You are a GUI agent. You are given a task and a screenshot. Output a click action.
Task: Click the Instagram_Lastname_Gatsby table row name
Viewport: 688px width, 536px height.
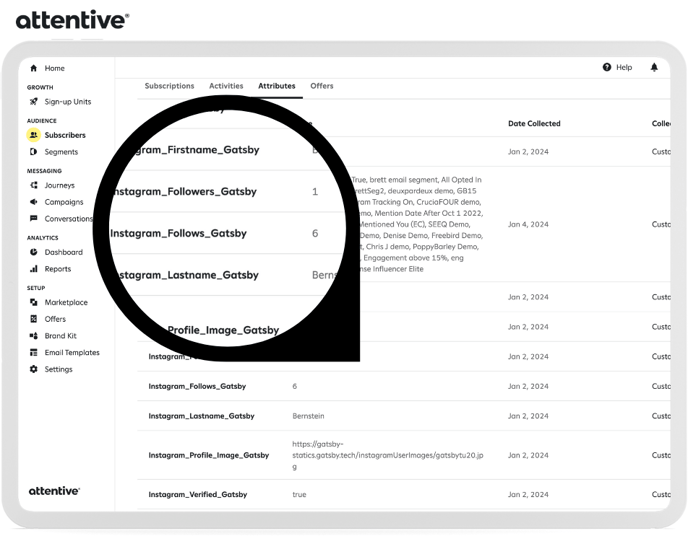point(201,416)
